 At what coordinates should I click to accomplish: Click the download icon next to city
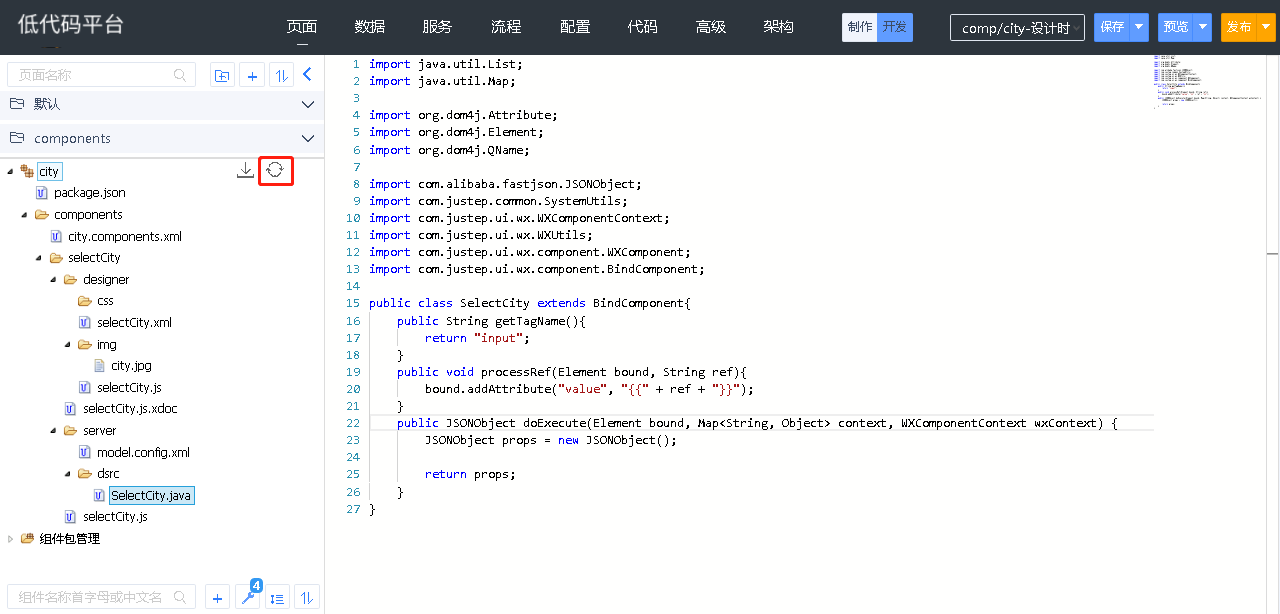click(245, 171)
